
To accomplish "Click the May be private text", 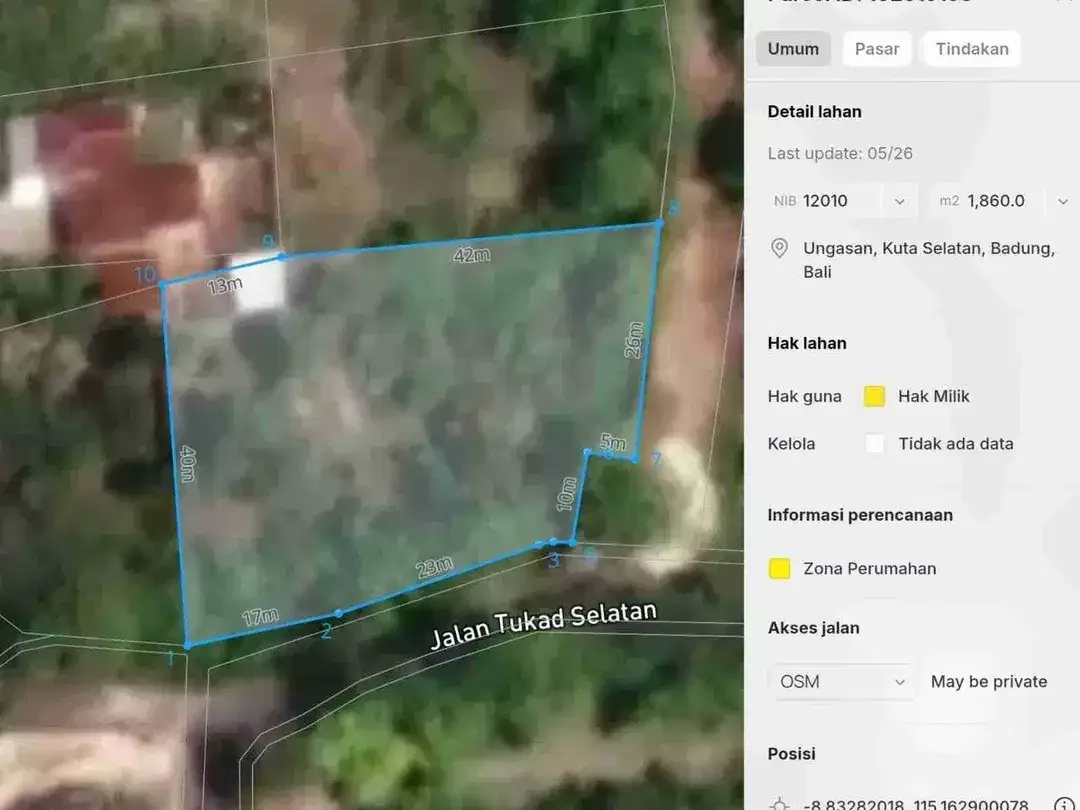I will 989,681.
